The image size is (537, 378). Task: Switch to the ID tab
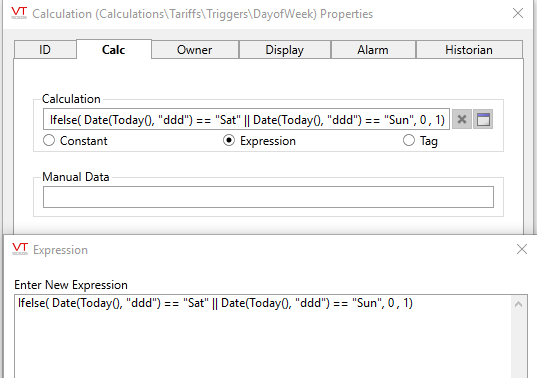point(45,50)
